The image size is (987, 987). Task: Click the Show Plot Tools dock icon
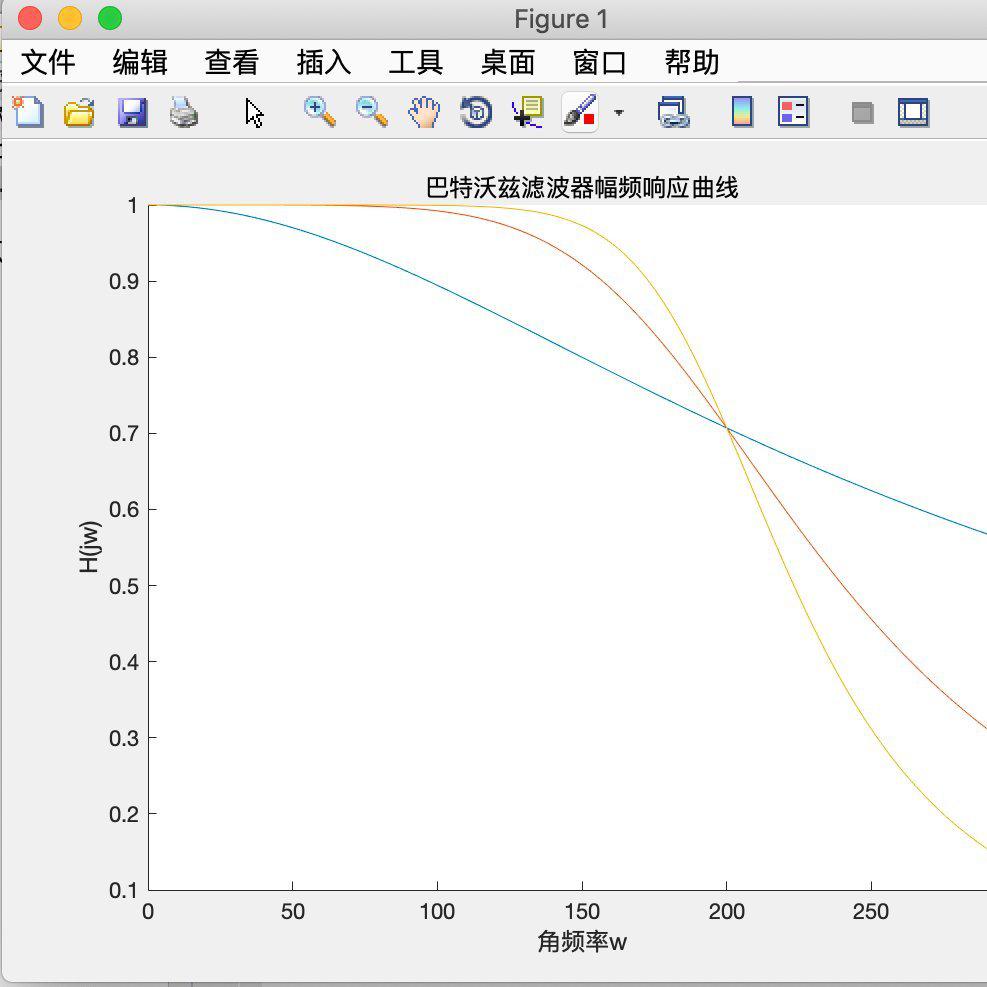tap(913, 113)
